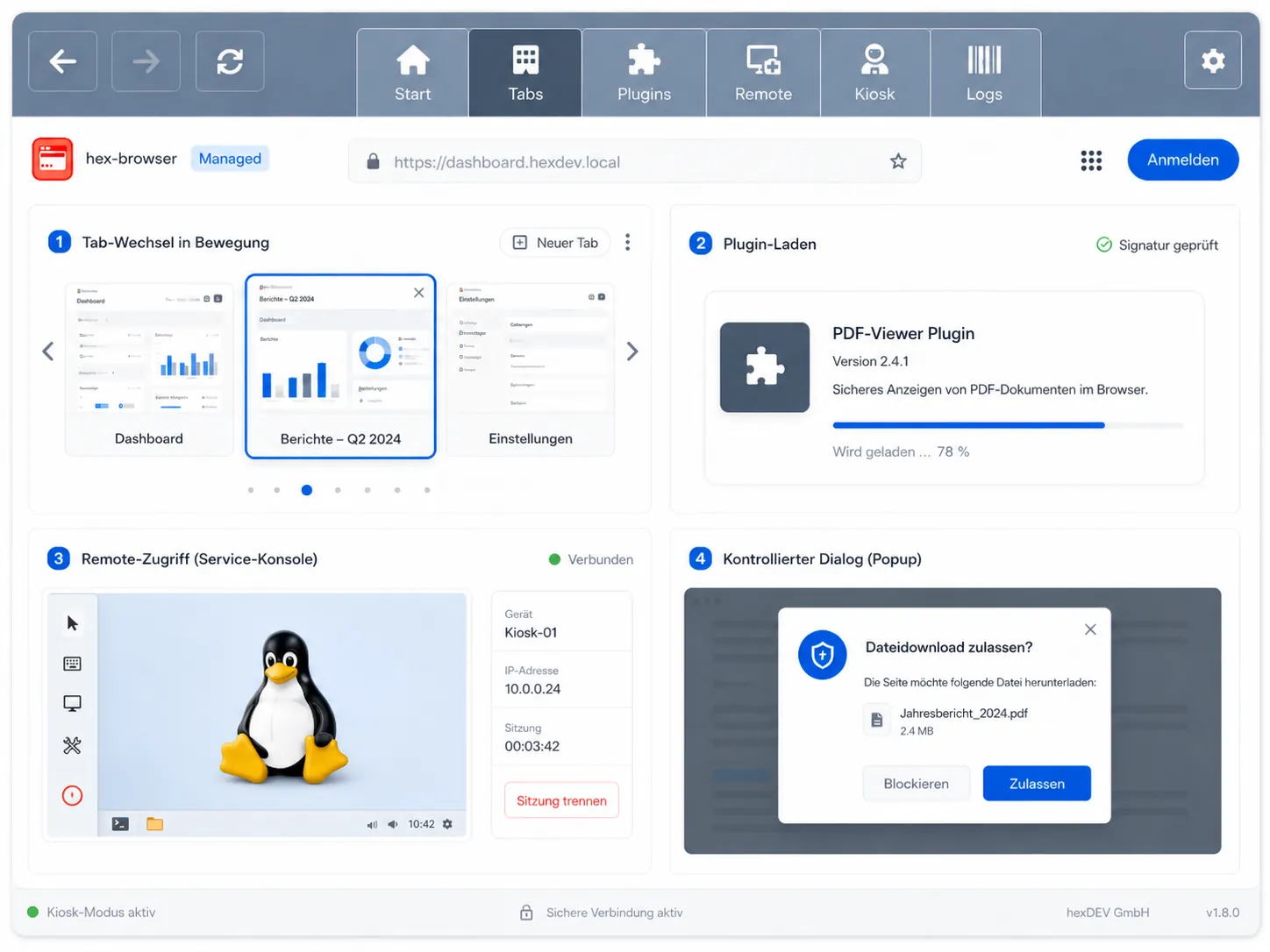Image resolution: width=1270 pixels, height=952 pixels.
Task: Go forward with the right arrow button
Action: 146,61
